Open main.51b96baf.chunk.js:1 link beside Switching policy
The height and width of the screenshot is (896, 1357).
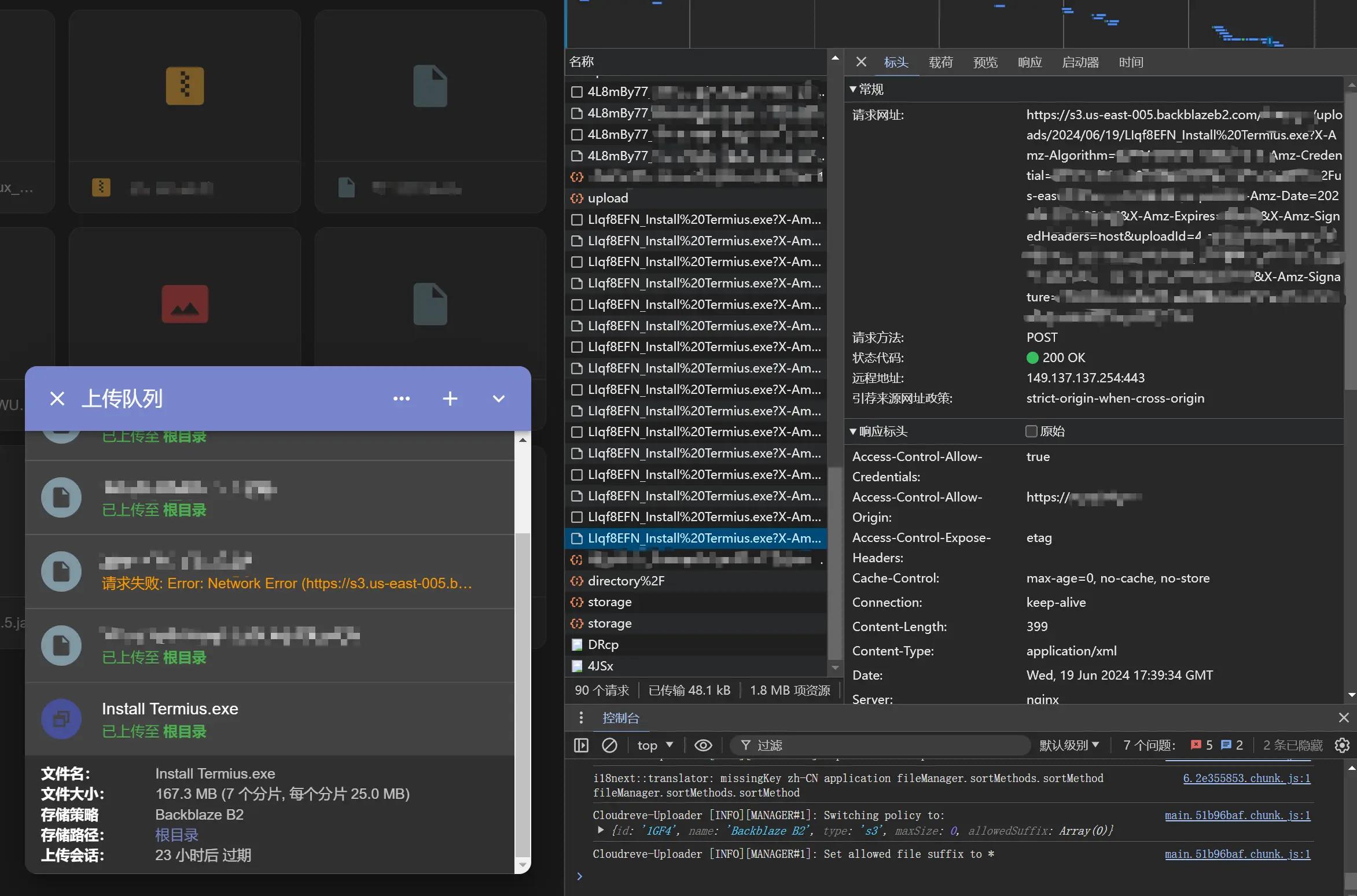1237,816
